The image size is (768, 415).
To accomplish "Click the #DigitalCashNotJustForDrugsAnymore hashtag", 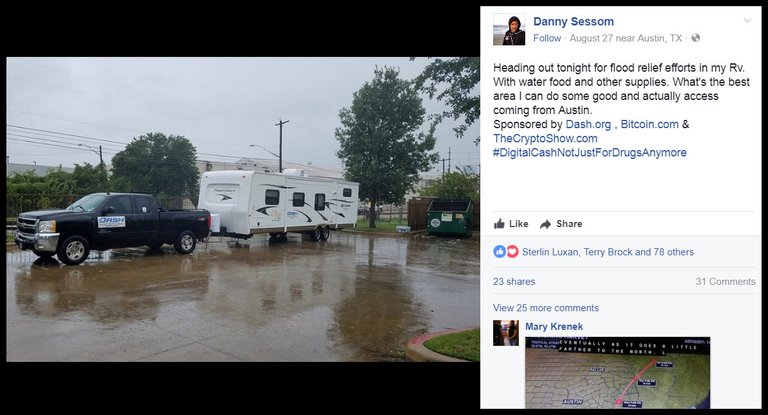I will click(590, 152).
